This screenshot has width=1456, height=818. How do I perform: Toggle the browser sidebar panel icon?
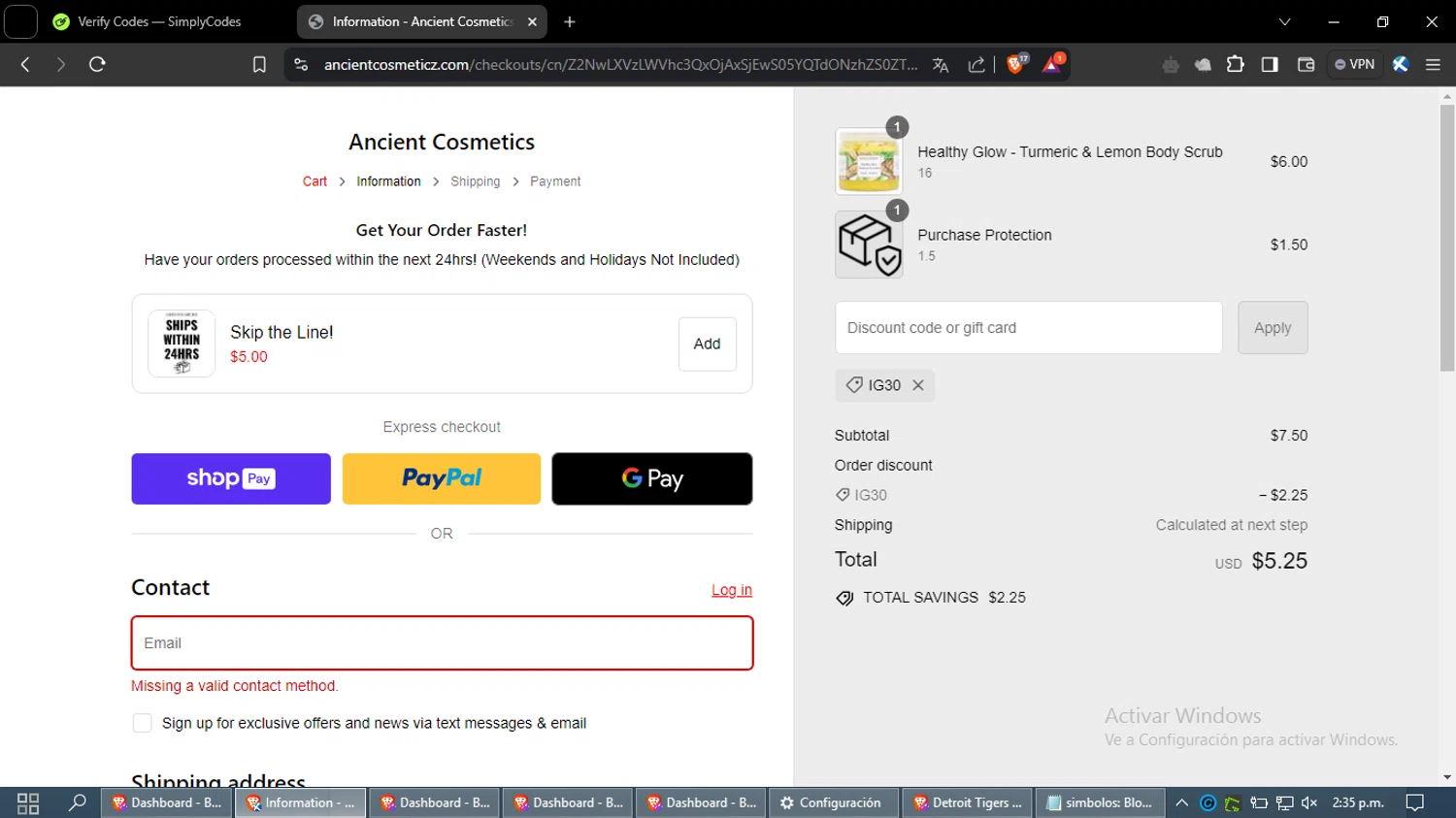1270,64
